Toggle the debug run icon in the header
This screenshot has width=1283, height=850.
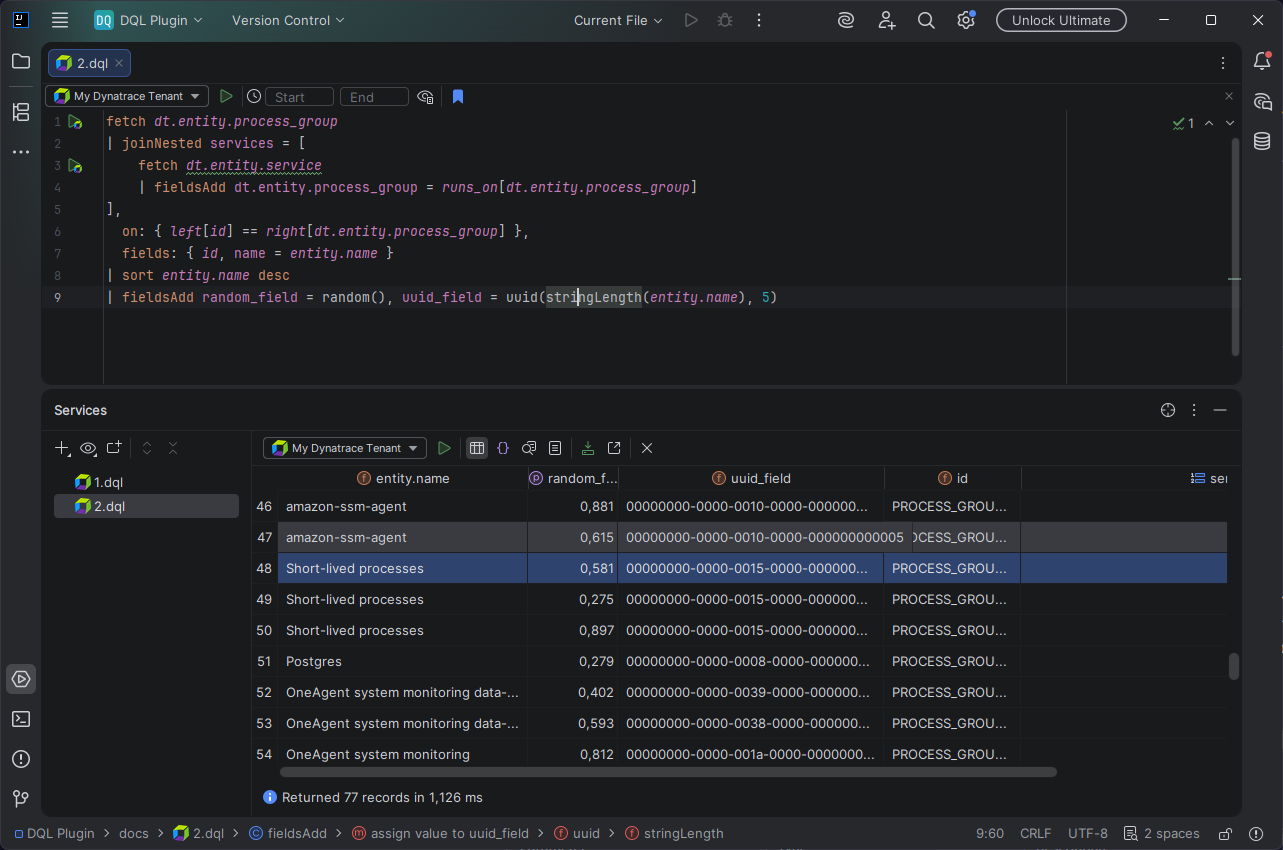(724, 19)
